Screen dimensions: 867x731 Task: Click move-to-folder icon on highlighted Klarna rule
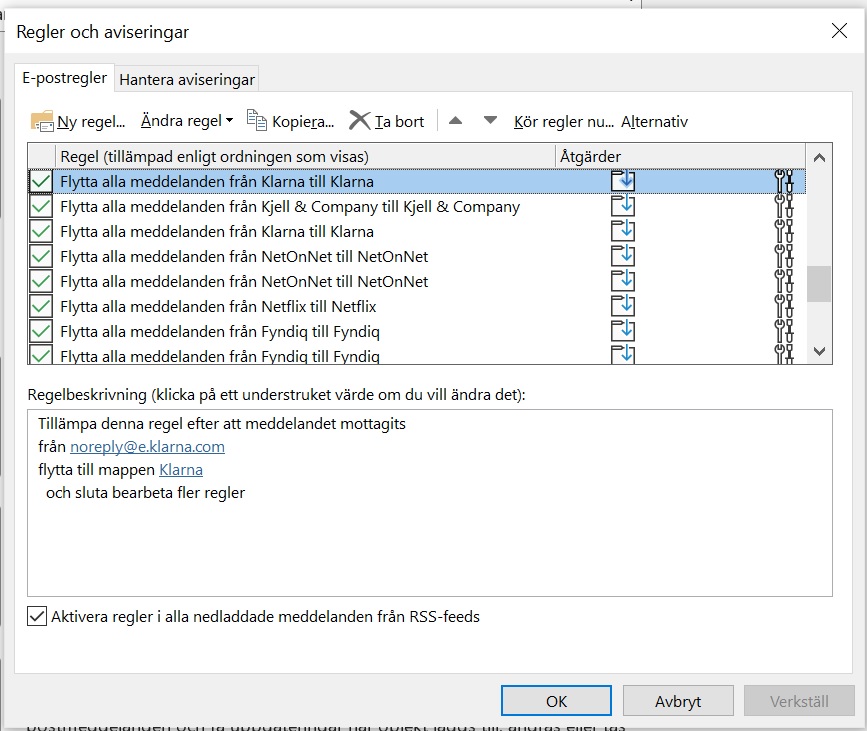tap(623, 182)
